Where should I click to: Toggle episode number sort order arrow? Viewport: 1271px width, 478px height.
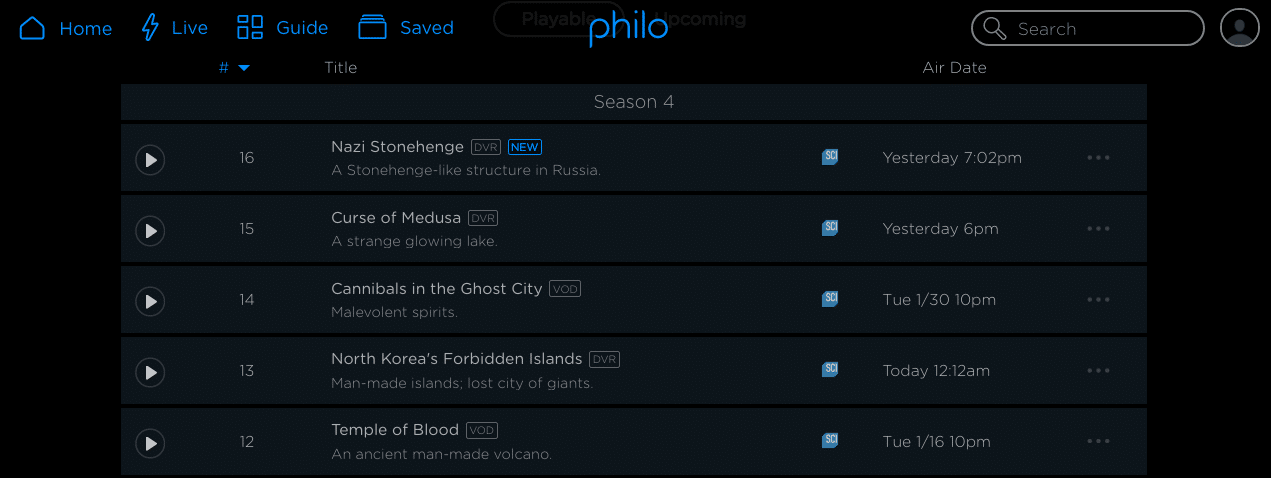pyautogui.click(x=244, y=68)
